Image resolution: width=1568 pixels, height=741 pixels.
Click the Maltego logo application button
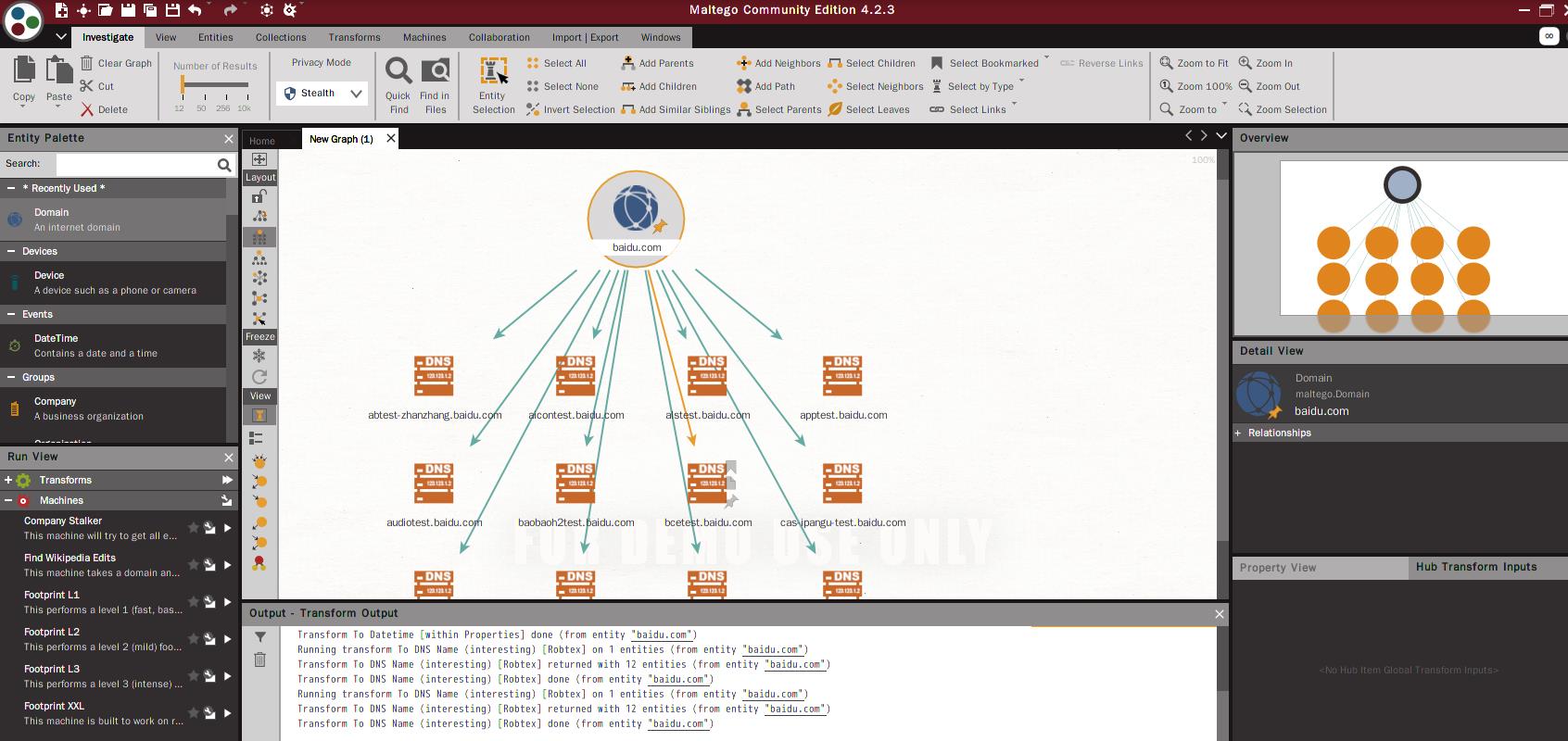click(x=23, y=21)
